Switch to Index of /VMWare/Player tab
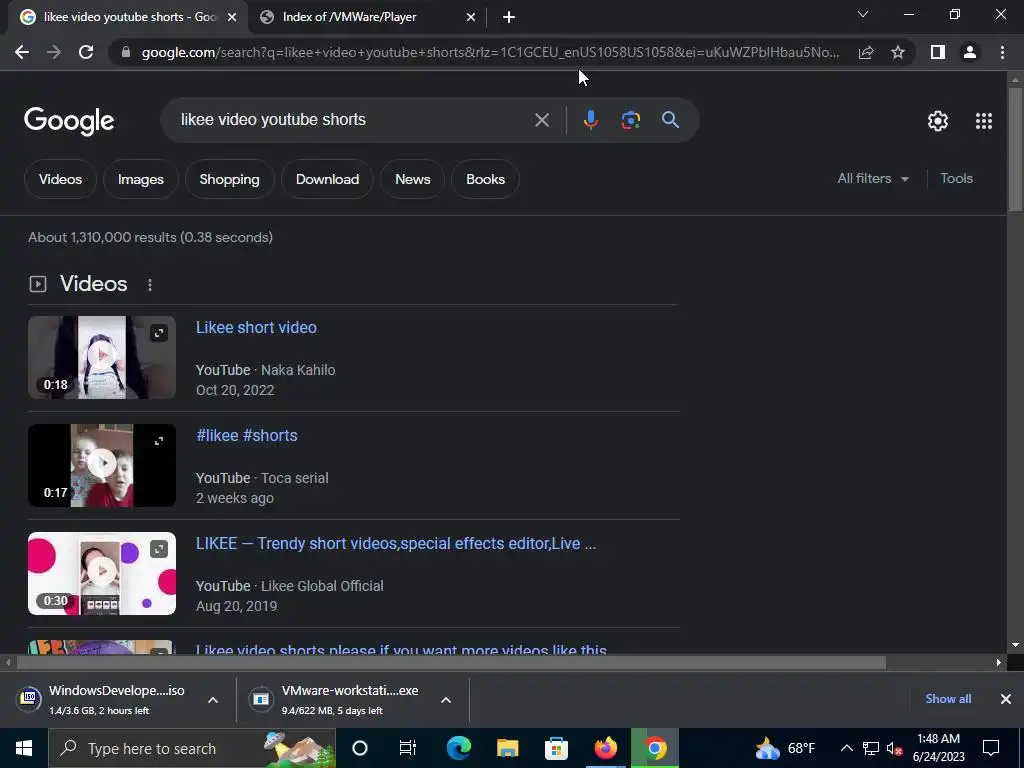This screenshot has height=768, width=1024. 368,18
